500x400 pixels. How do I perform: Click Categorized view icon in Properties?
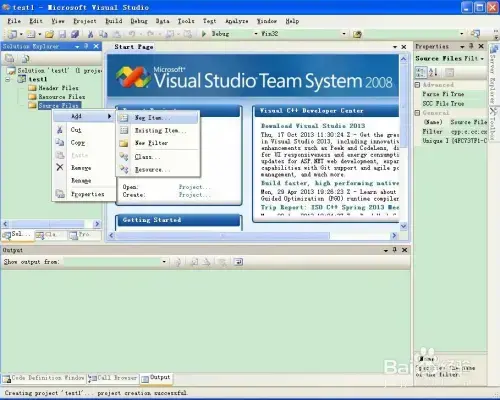[421, 72]
